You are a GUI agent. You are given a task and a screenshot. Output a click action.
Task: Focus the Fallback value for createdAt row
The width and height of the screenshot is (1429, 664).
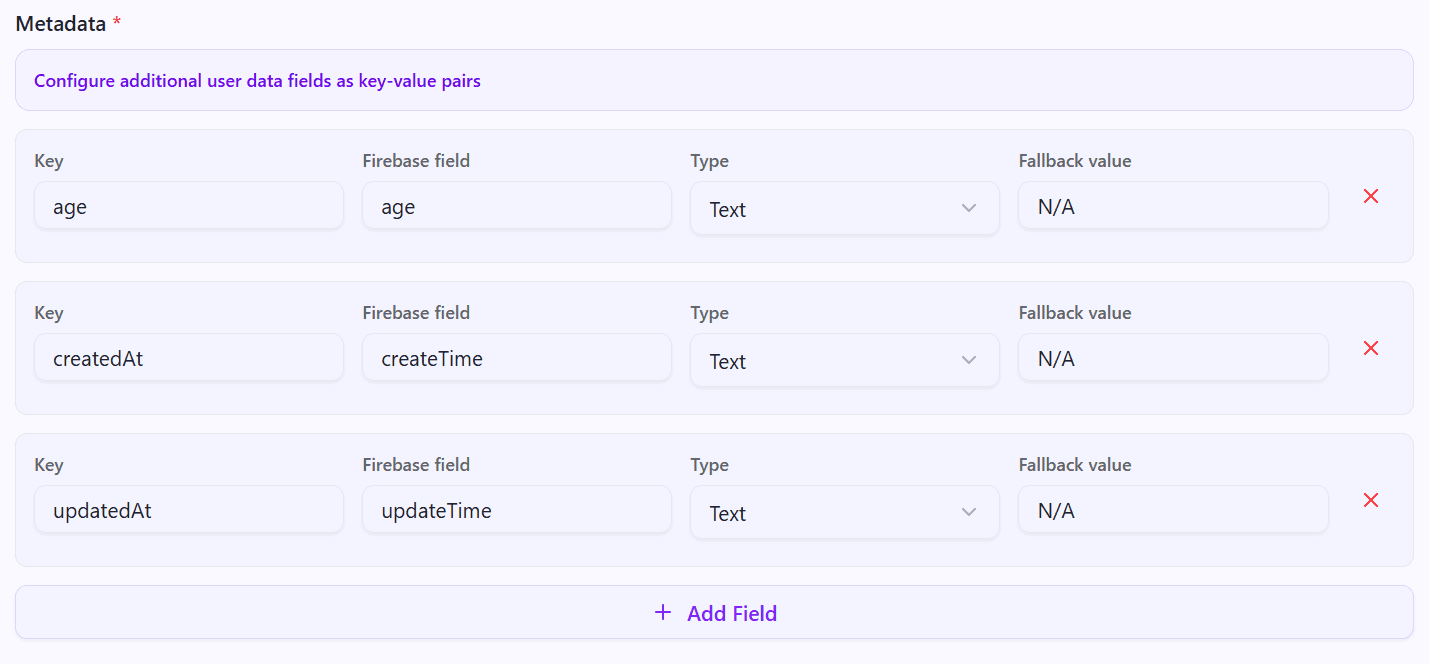click(1172, 359)
